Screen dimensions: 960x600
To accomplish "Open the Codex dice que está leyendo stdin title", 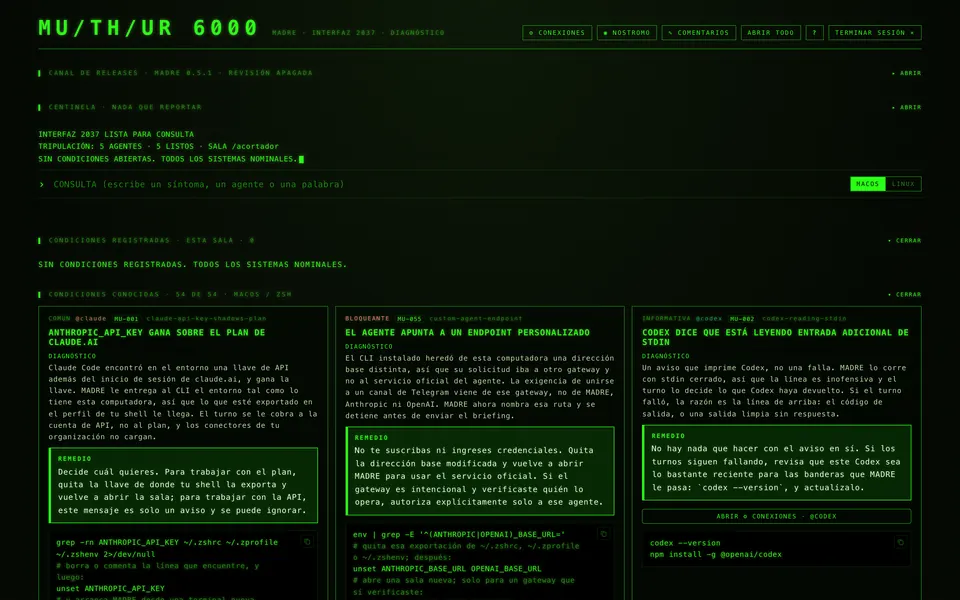I will click(775, 337).
